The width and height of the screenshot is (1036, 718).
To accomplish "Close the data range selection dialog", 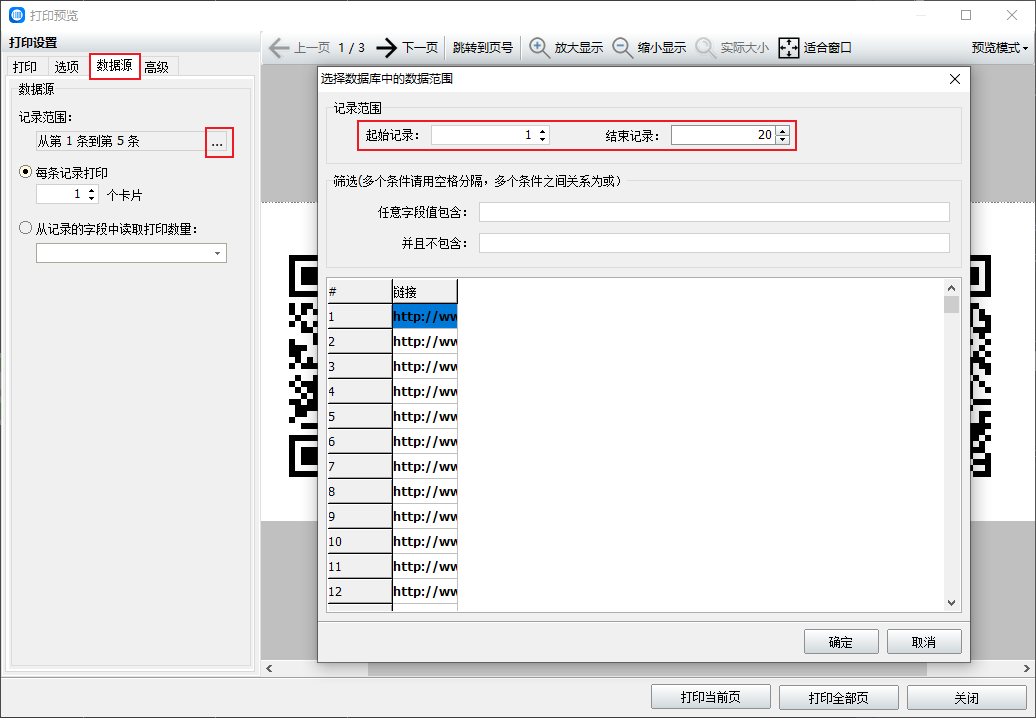I will [955, 79].
